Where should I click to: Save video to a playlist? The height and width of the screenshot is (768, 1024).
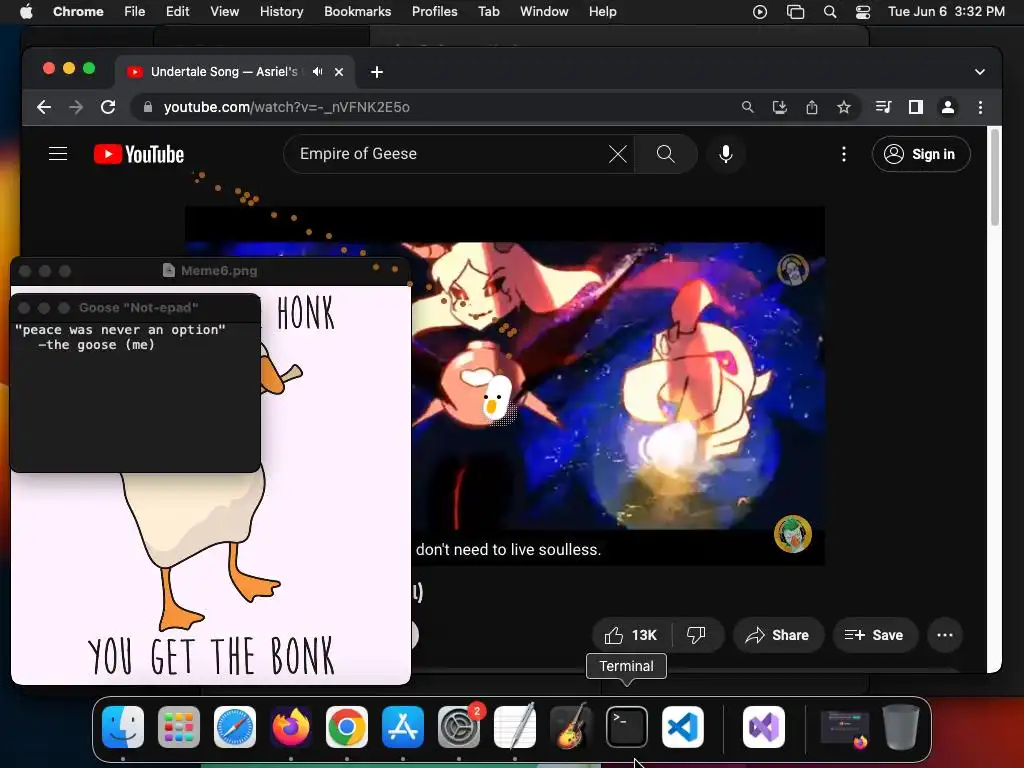[875, 635]
